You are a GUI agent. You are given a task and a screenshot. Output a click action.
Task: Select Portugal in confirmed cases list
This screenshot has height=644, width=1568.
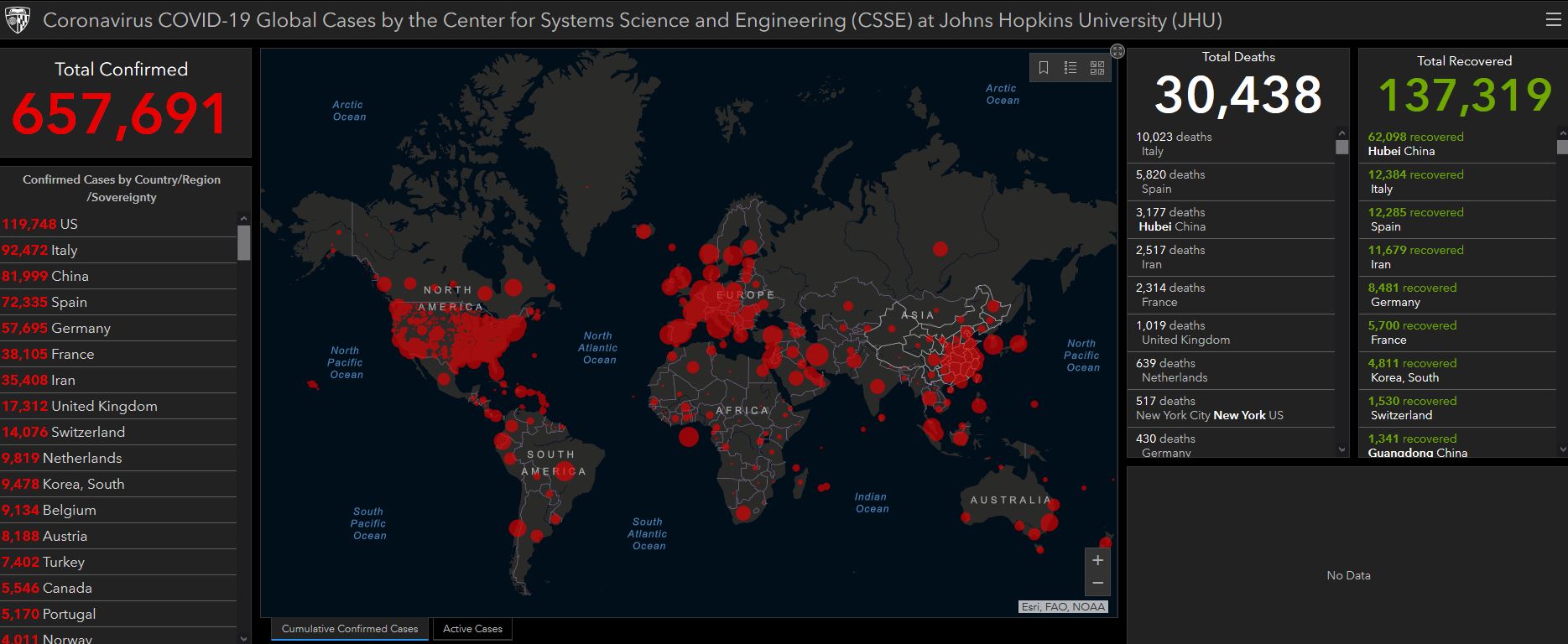(x=118, y=614)
